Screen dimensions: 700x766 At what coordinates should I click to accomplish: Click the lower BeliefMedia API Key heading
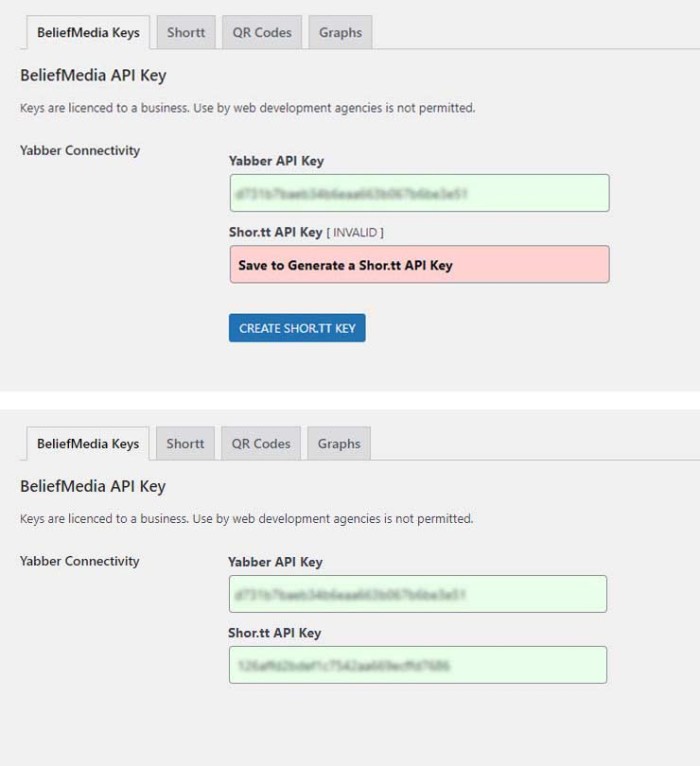pos(93,486)
